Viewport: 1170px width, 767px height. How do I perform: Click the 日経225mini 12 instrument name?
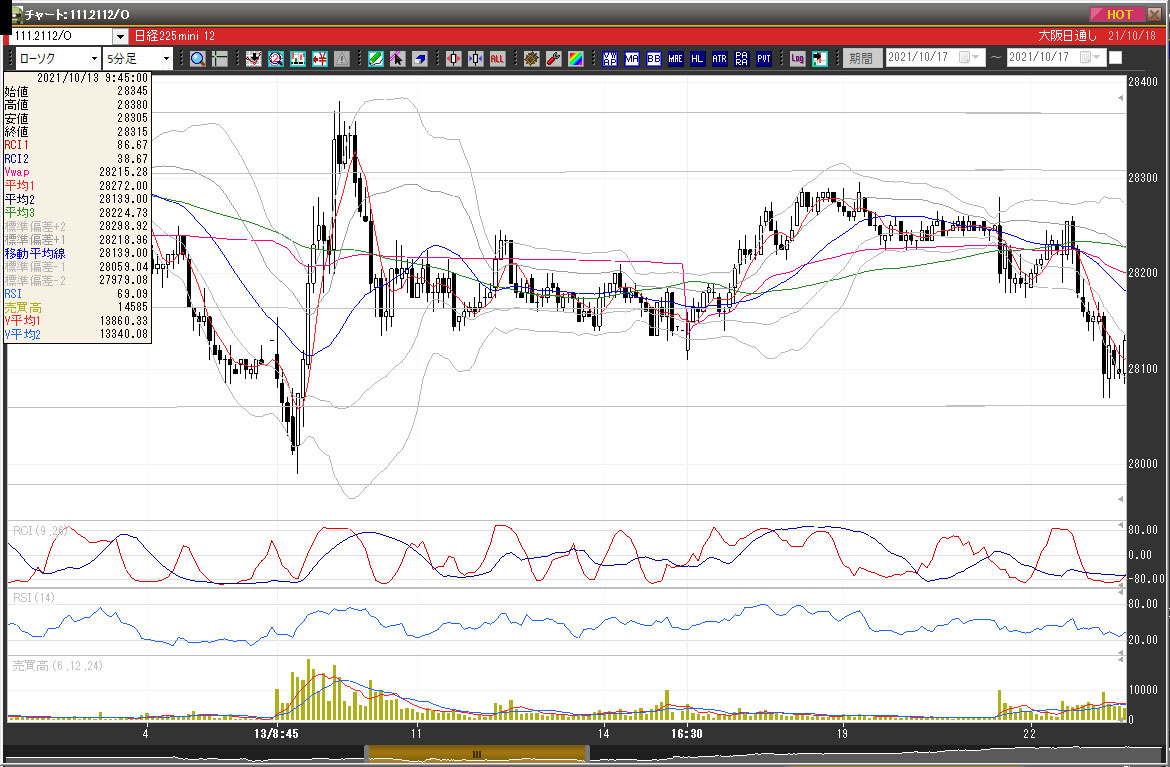[x=175, y=36]
